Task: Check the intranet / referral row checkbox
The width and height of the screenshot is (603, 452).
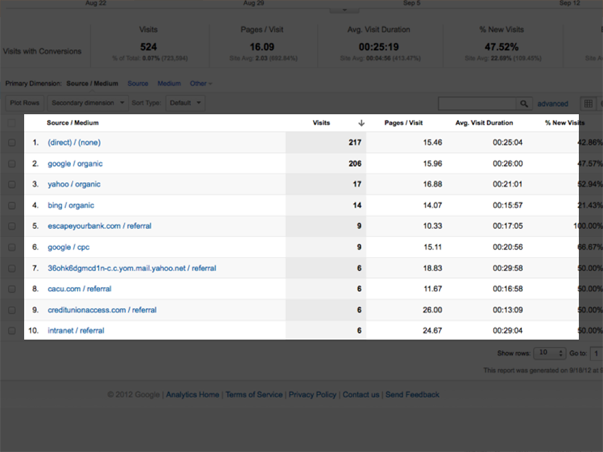Action: tap(12, 330)
